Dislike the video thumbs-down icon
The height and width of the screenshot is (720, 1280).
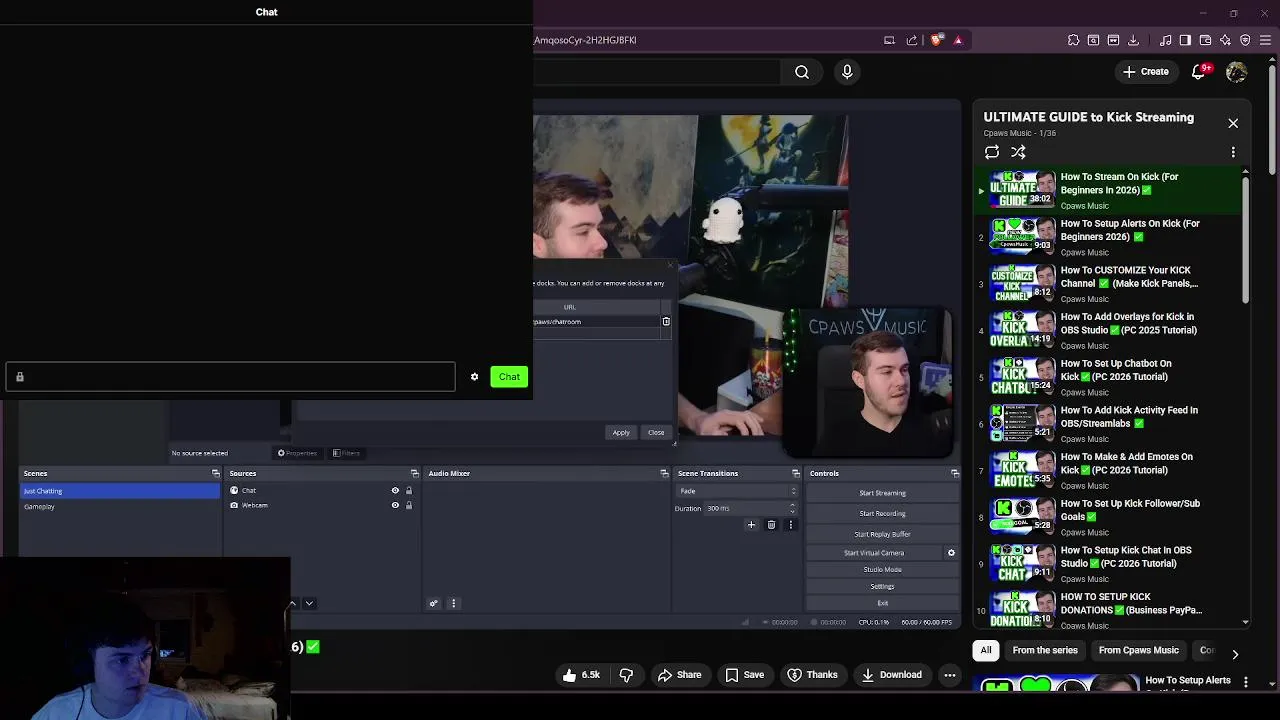pos(626,675)
